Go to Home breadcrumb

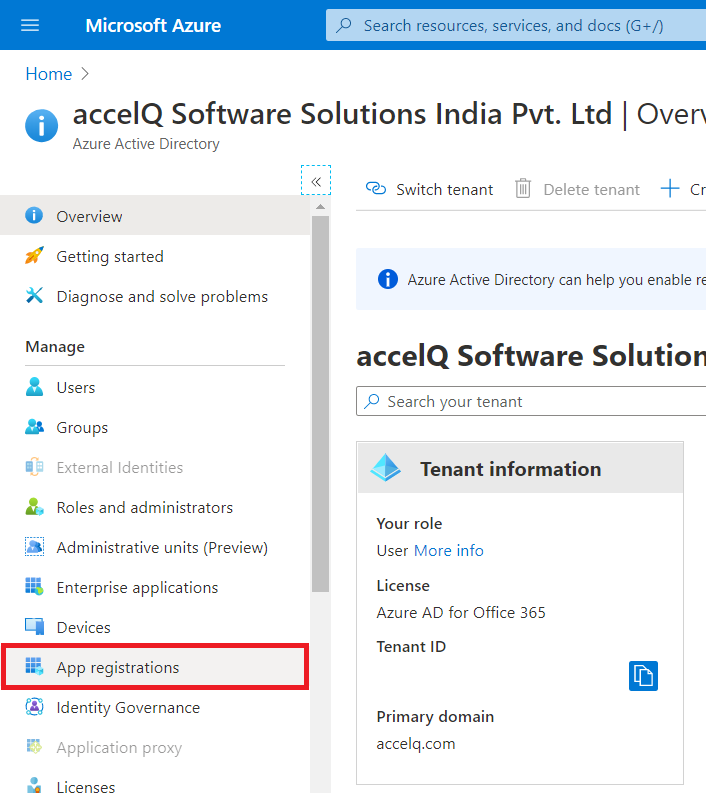pyautogui.click(x=49, y=74)
